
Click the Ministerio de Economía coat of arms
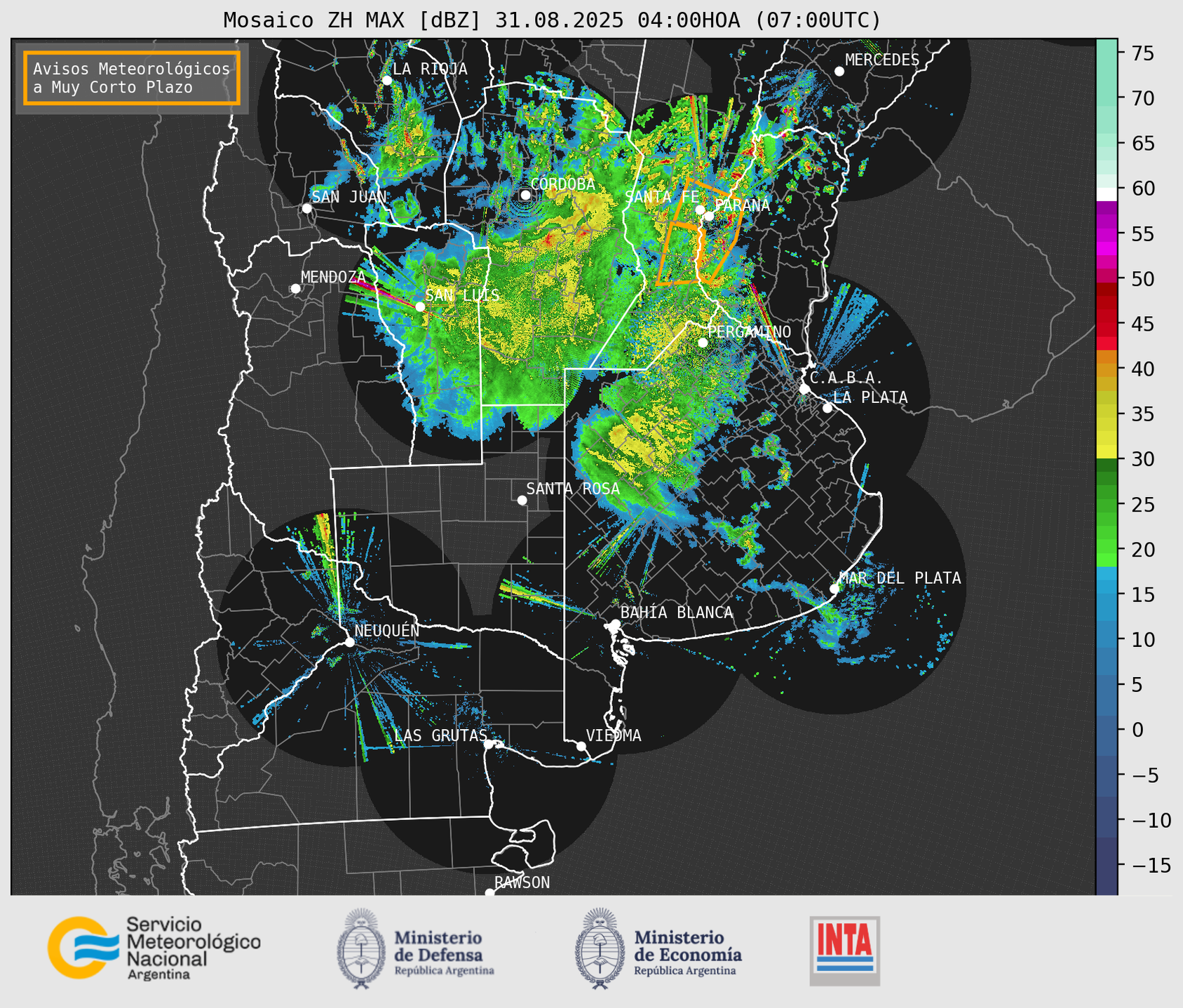(600, 948)
